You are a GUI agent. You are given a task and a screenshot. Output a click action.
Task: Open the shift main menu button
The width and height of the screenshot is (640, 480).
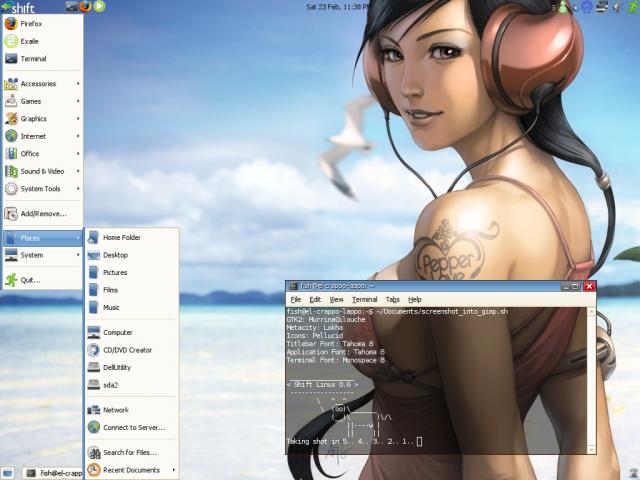(x=18, y=7)
